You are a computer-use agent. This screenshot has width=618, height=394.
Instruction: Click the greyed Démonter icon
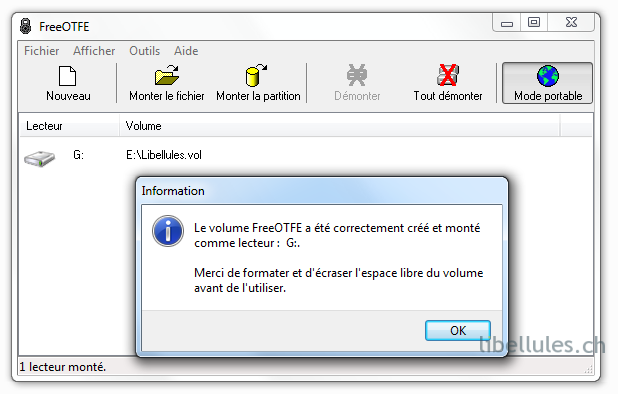point(357,75)
